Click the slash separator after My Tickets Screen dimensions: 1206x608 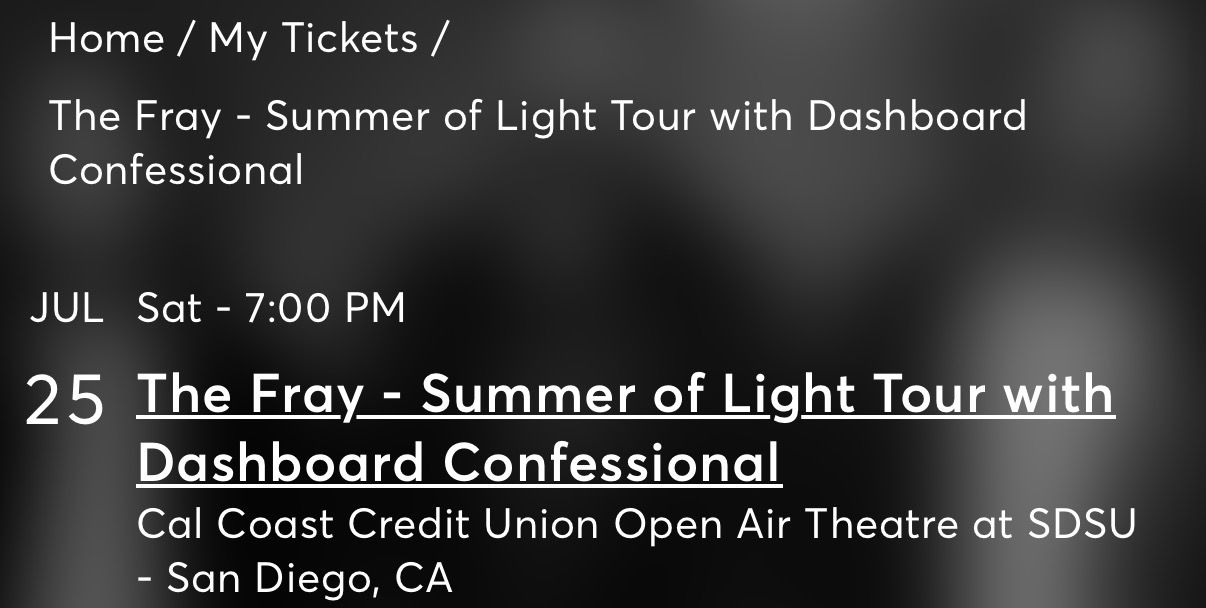tap(439, 39)
